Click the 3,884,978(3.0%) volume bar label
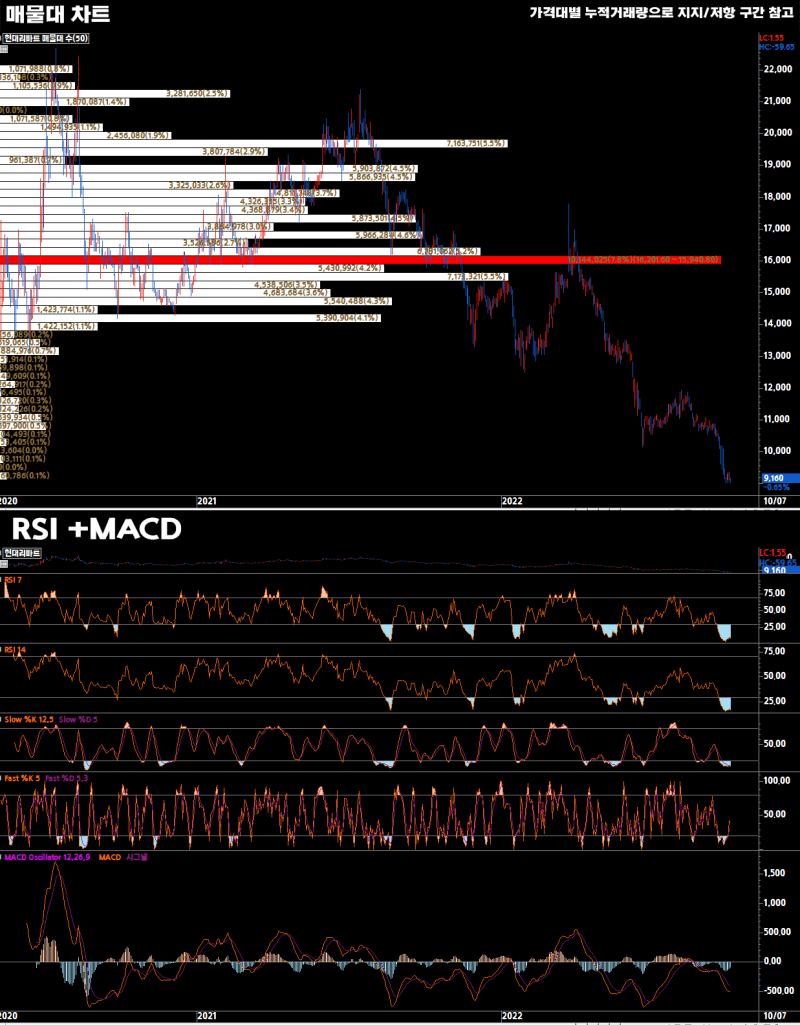The height and width of the screenshot is (1025, 800). 239,227
